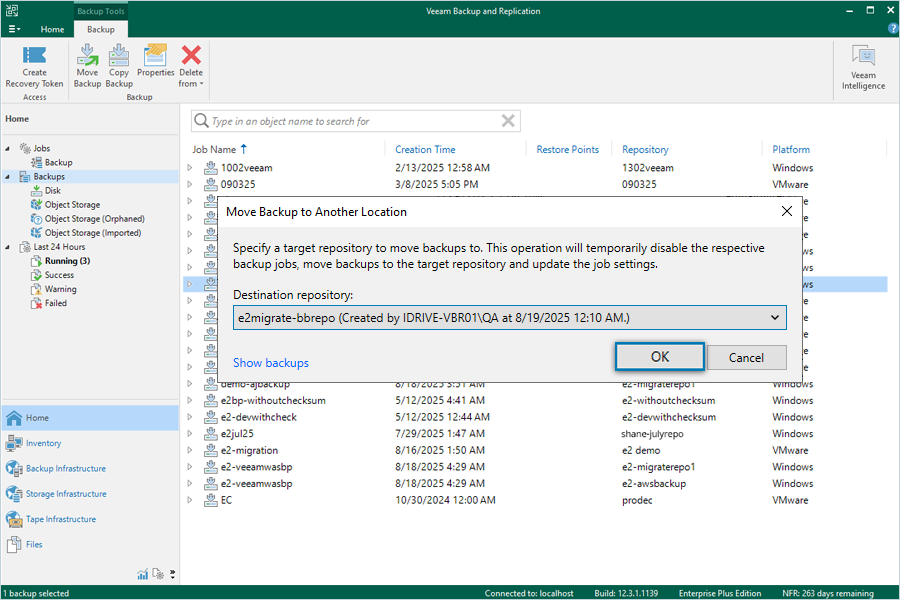This screenshot has height=600, width=900.
Task: Select Failed tree item
Action: click(56, 303)
